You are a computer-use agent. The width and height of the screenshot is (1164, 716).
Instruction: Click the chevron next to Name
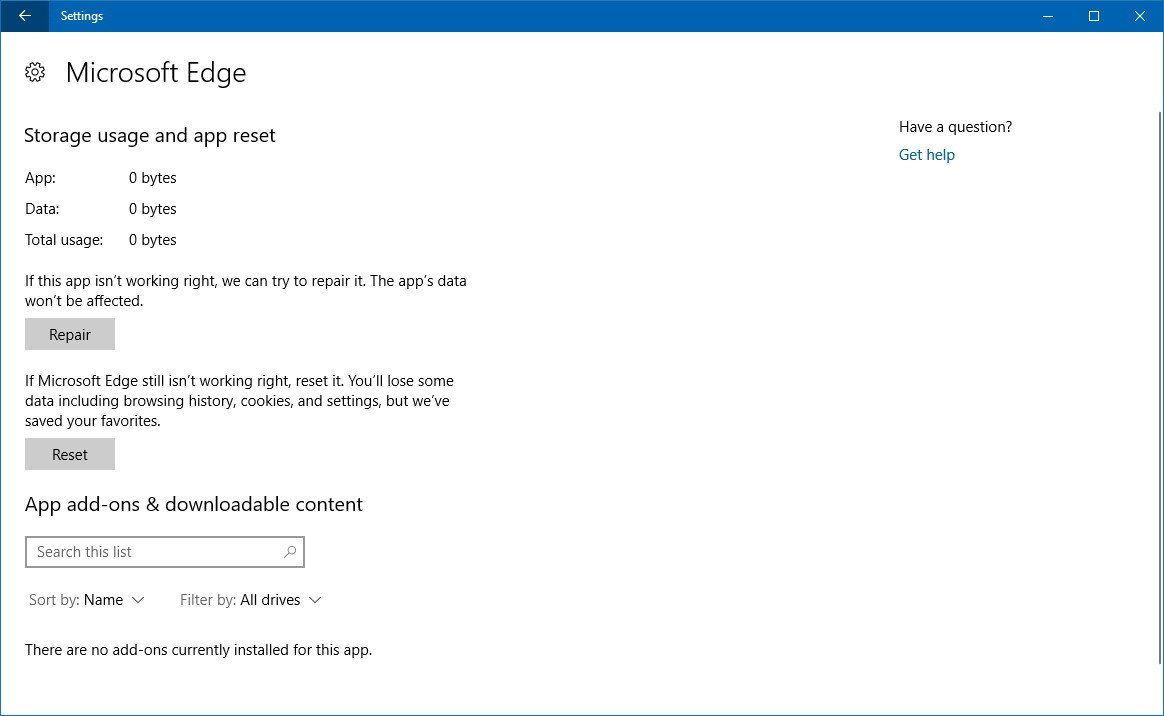[139, 600]
